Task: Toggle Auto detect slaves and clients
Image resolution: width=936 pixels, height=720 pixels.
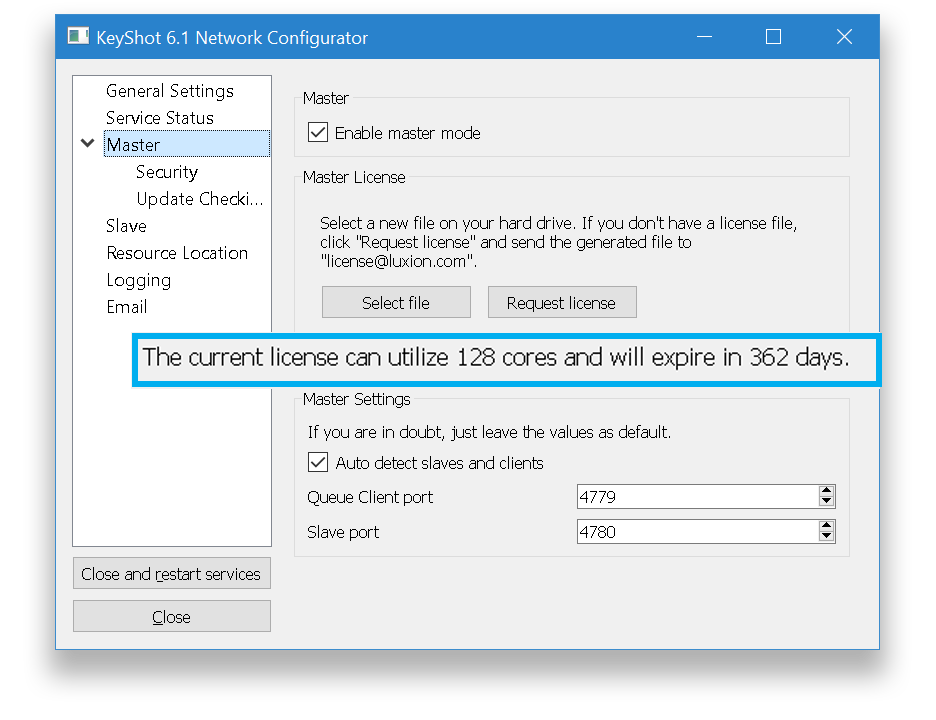Action: point(318,462)
